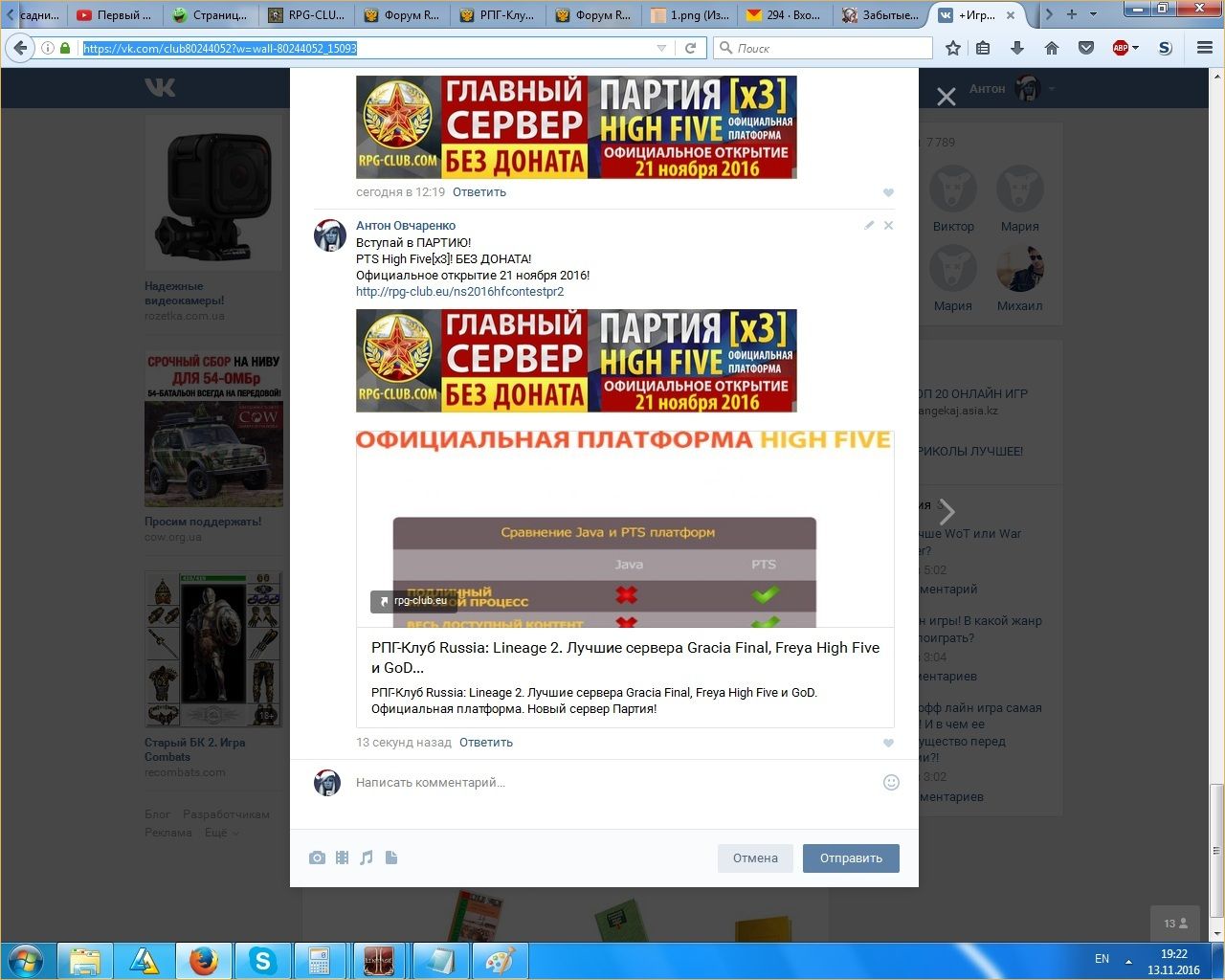Open the Windows Start menu
Image resolution: width=1225 pixels, height=980 pixels.
[26, 960]
